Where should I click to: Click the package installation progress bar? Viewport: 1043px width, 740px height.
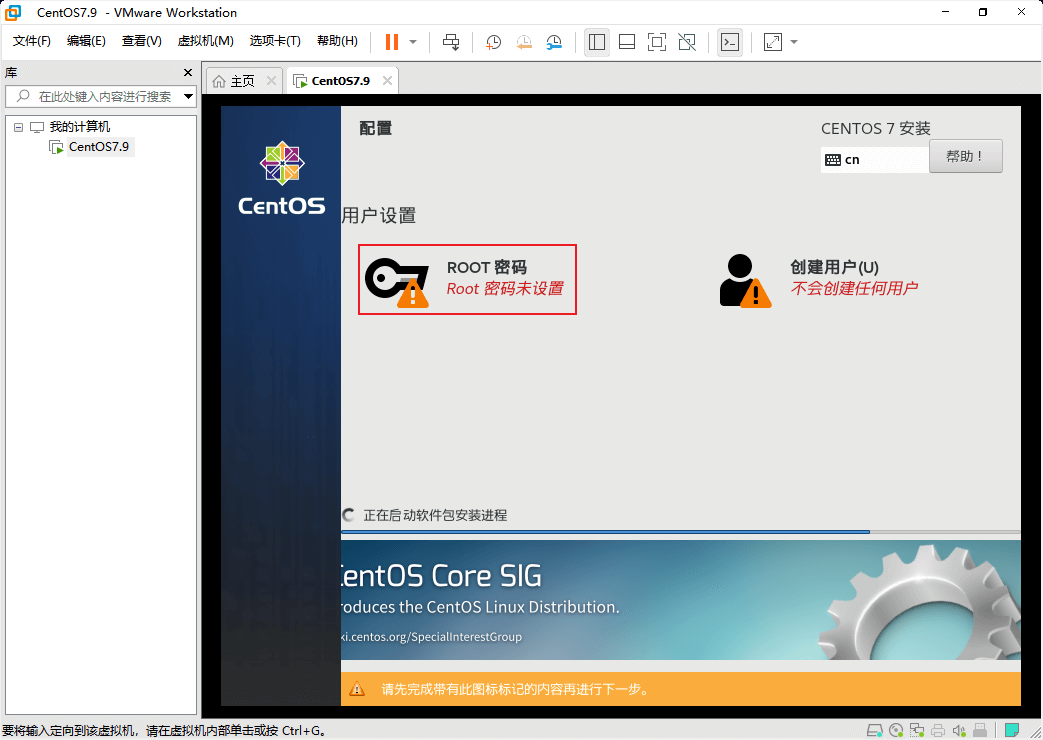tap(680, 532)
